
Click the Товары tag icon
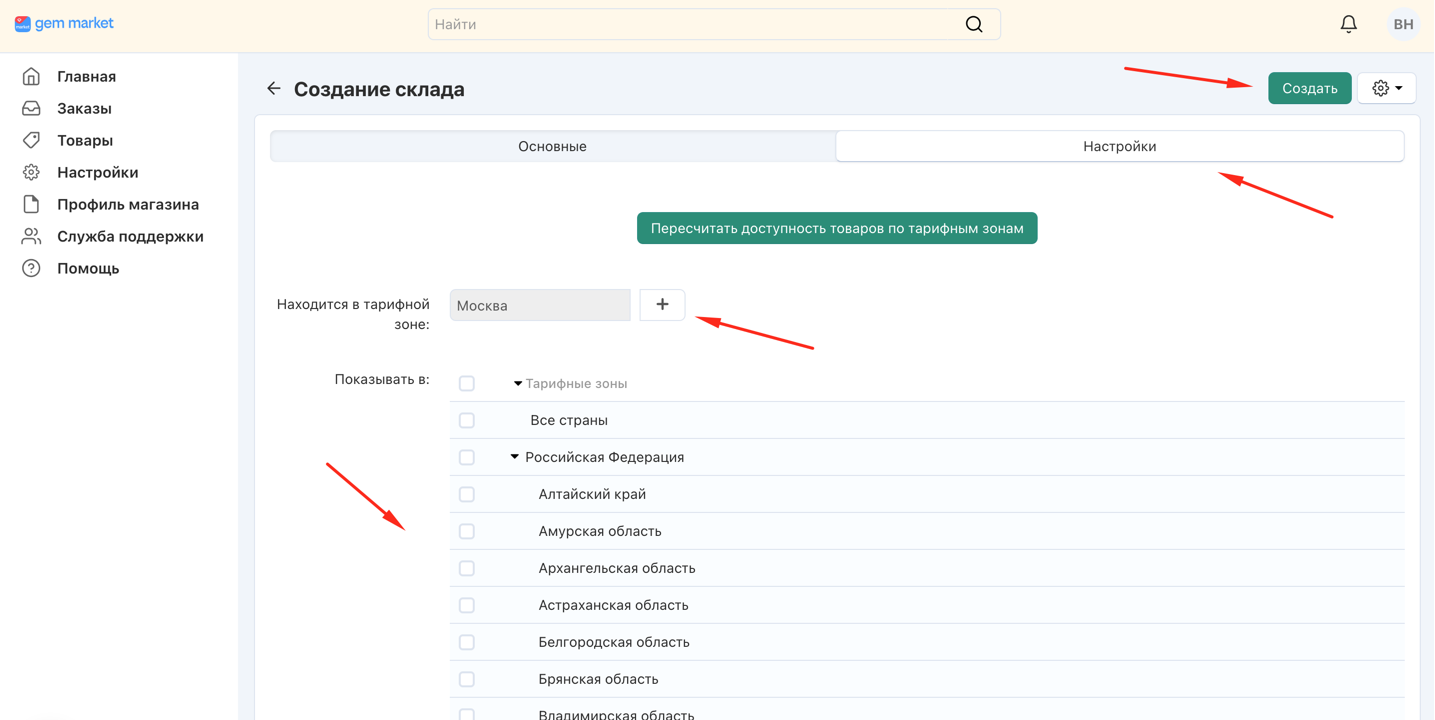[x=32, y=140]
